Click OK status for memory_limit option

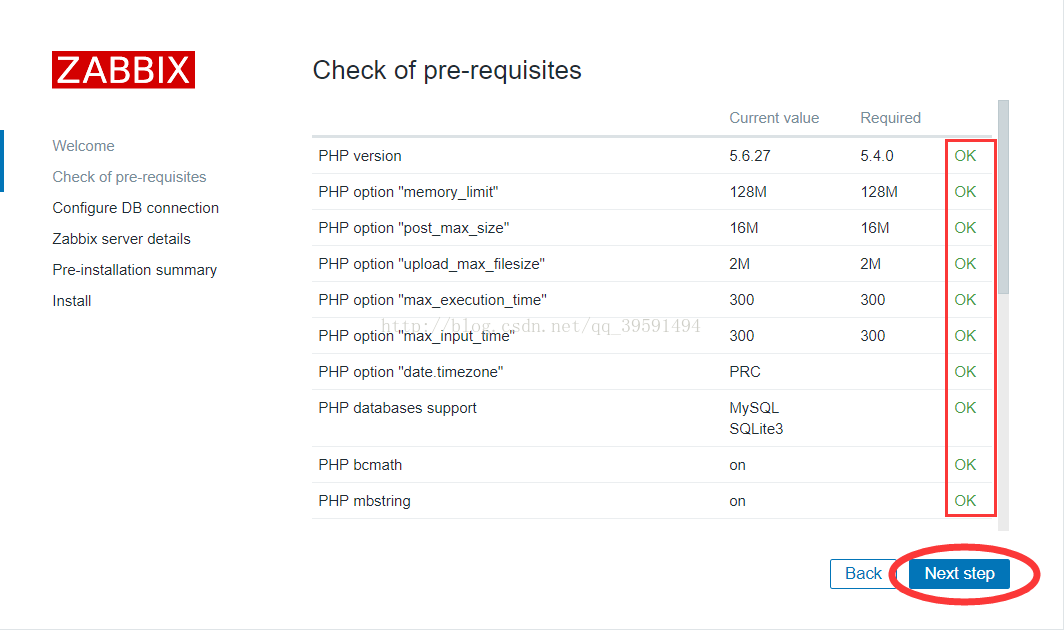point(965,192)
